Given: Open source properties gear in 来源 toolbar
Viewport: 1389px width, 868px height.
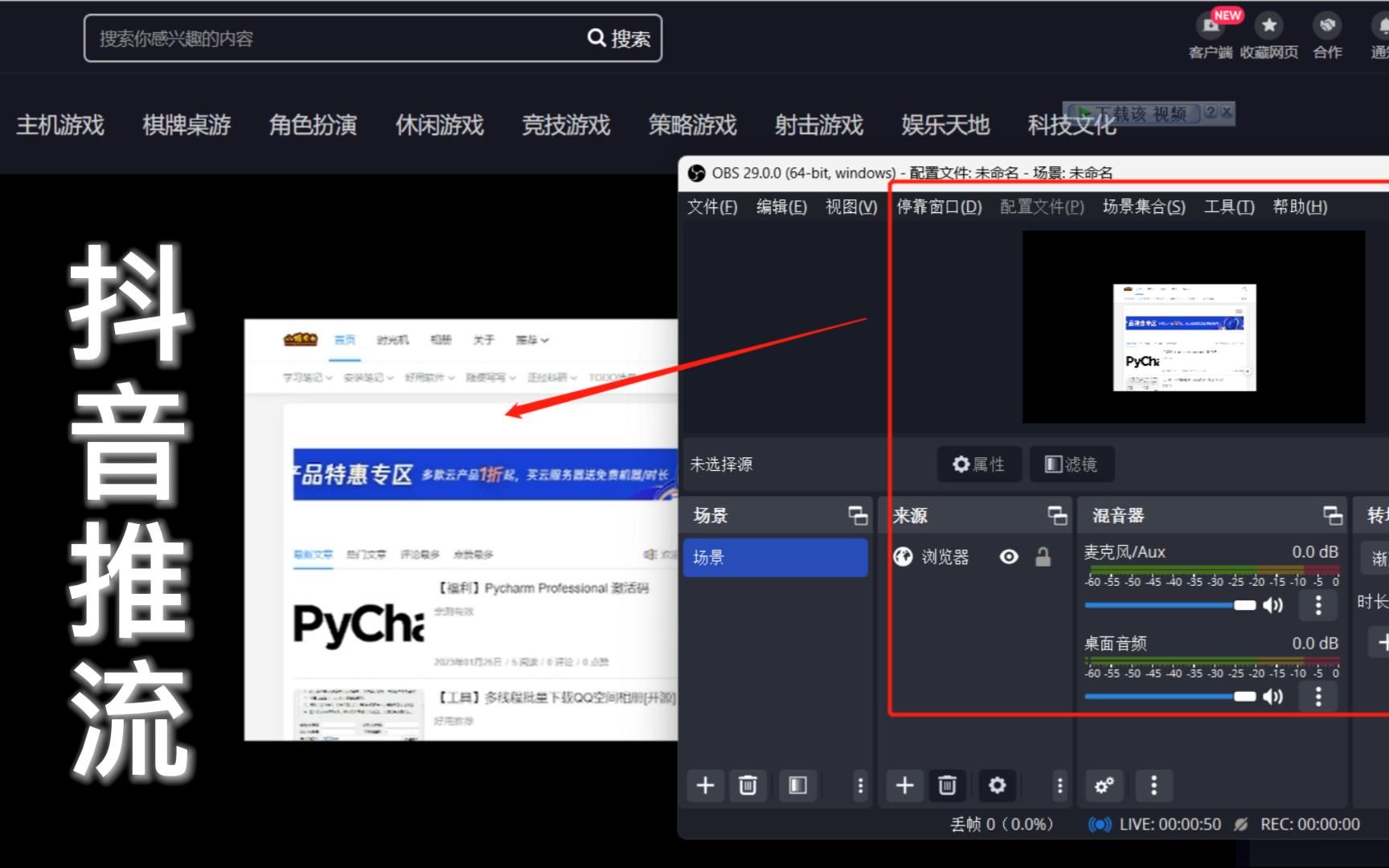Looking at the screenshot, I should pyautogui.click(x=997, y=785).
